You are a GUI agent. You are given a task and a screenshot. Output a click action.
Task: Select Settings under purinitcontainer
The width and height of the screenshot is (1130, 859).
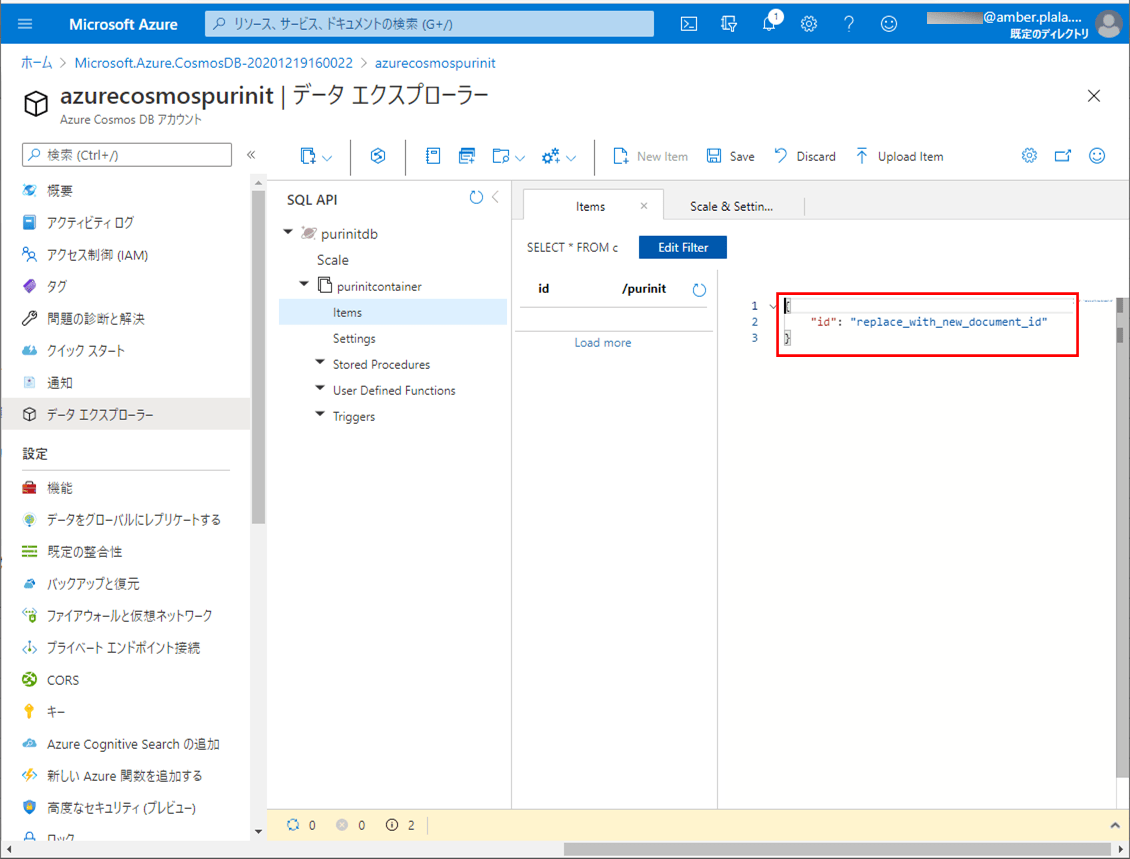(x=354, y=339)
